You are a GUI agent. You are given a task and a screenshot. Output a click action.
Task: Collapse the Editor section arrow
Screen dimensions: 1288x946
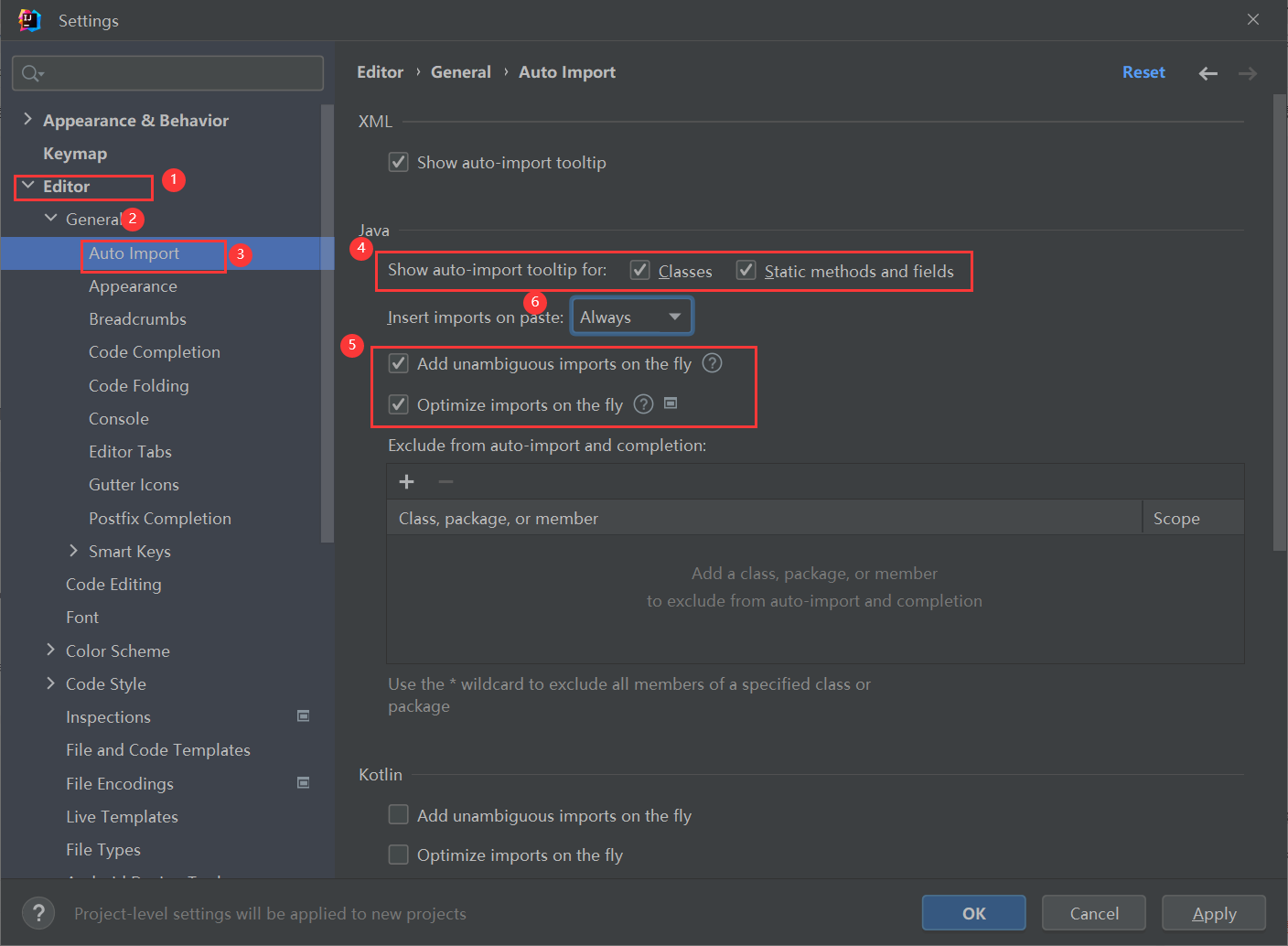(x=27, y=185)
